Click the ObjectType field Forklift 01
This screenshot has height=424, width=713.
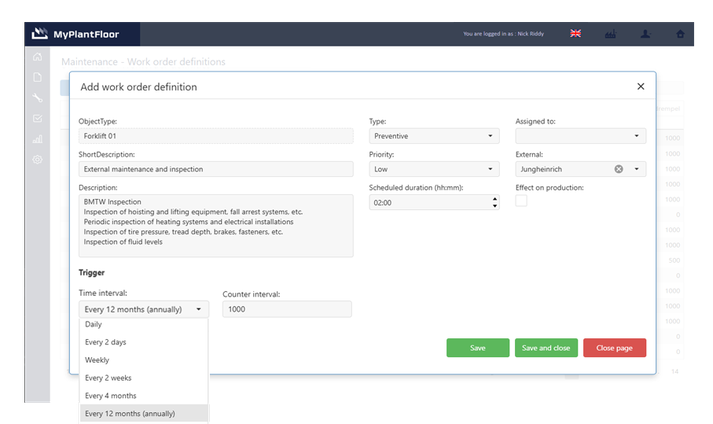click(x=216, y=136)
